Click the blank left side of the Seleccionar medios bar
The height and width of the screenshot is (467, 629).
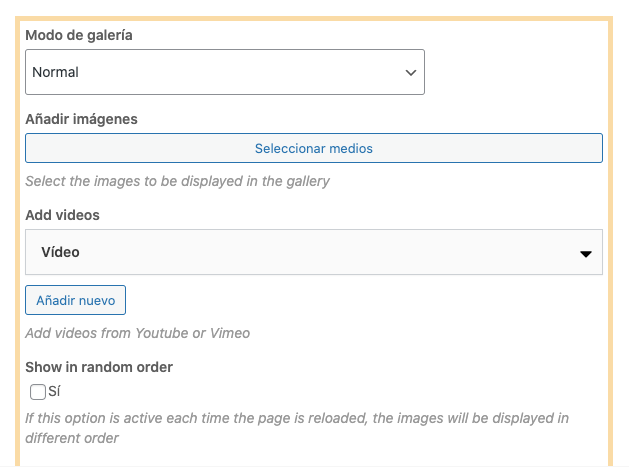pos(120,148)
